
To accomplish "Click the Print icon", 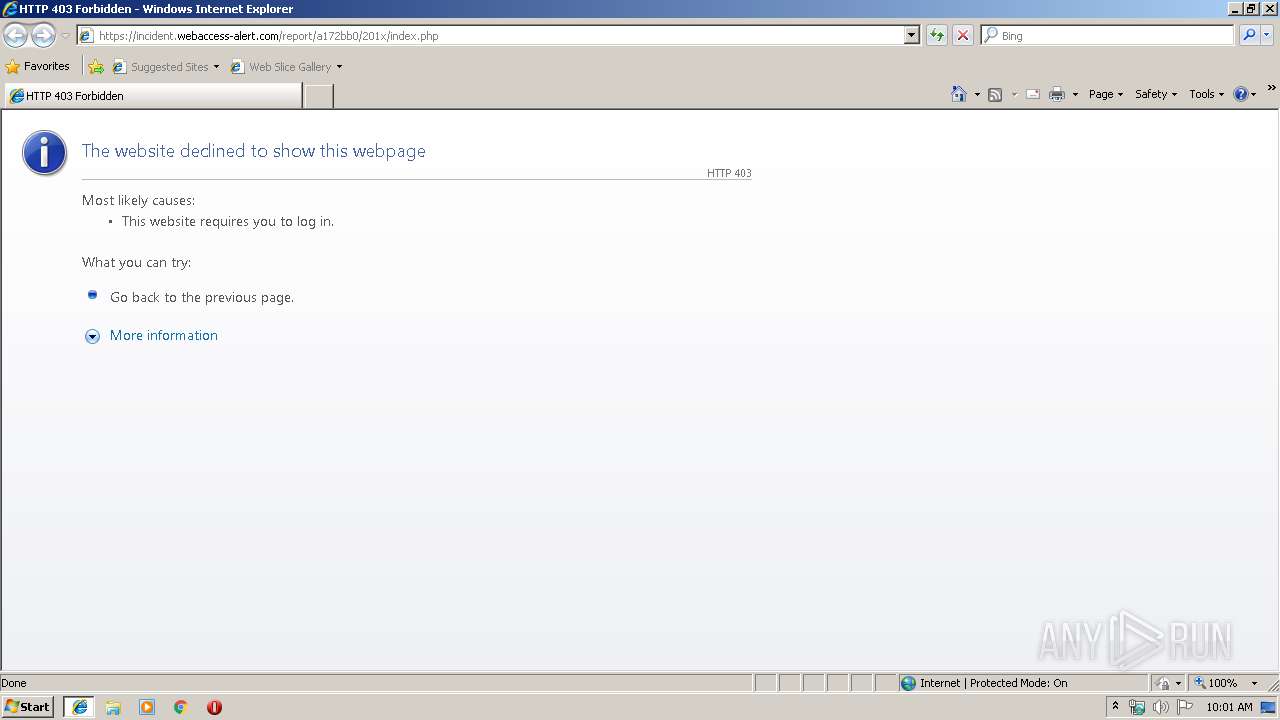I will pos(1057,94).
